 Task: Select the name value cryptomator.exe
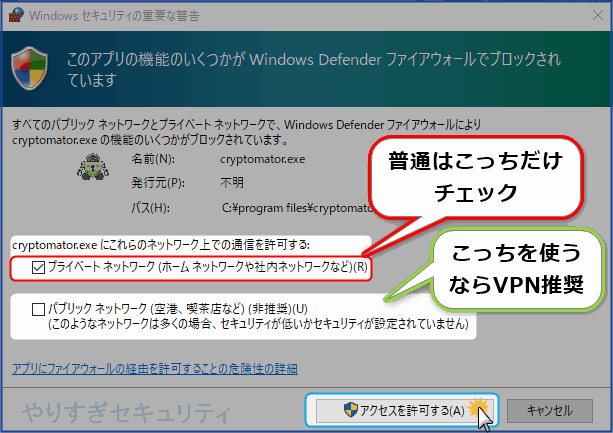click(x=262, y=159)
